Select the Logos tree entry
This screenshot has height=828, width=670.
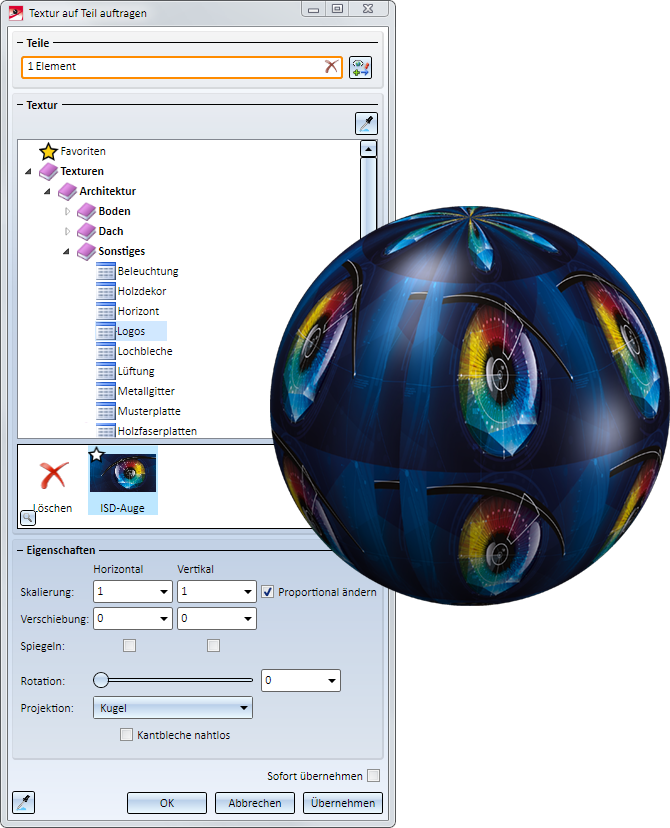(131, 331)
